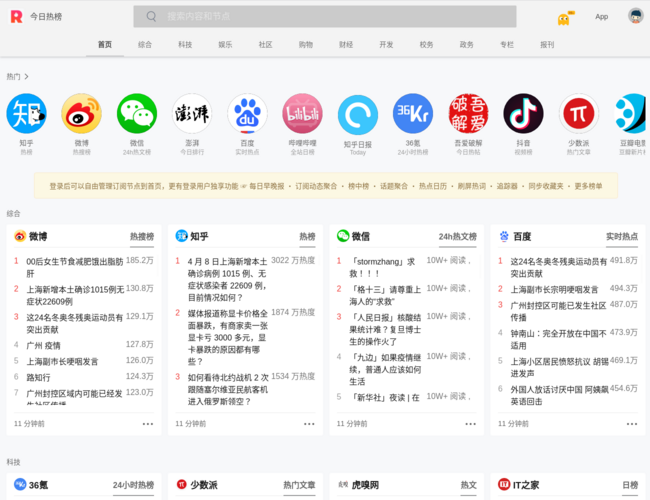Image resolution: width=650 pixels, height=500 pixels.
Task: Click the search content input field
Action: (x=325, y=17)
